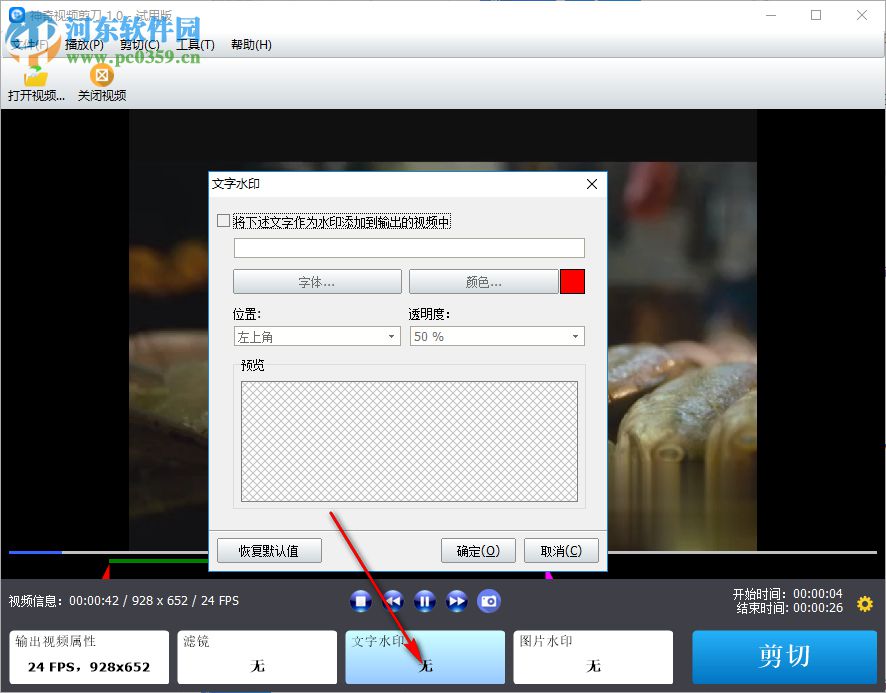Open the 文字水印 text watermark panel
Screen dimensions: 886x693
pos(425,657)
